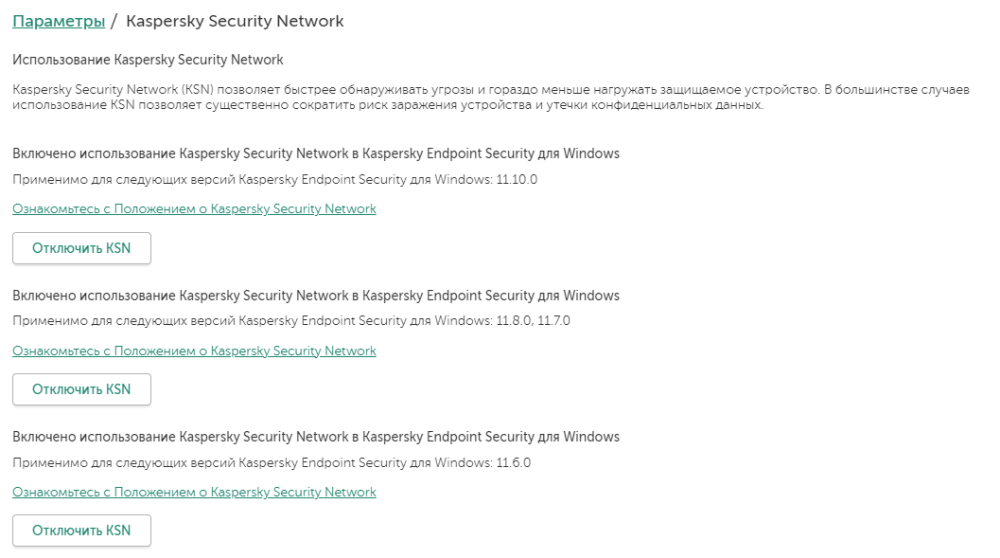The height and width of the screenshot is (558, 1000).
Task: Select the 'Использование Kaspersky Security Network' heading
Action: [148, 60]
